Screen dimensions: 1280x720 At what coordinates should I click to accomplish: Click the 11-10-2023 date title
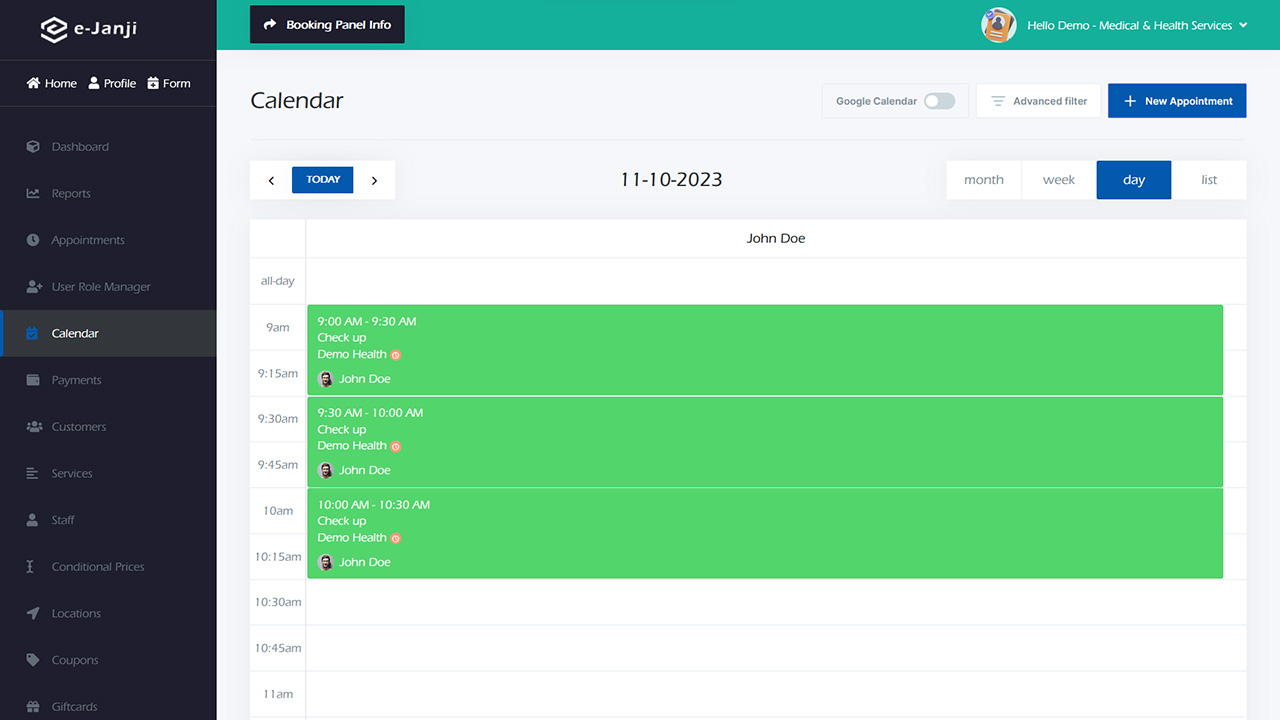[x=671, y=180]
